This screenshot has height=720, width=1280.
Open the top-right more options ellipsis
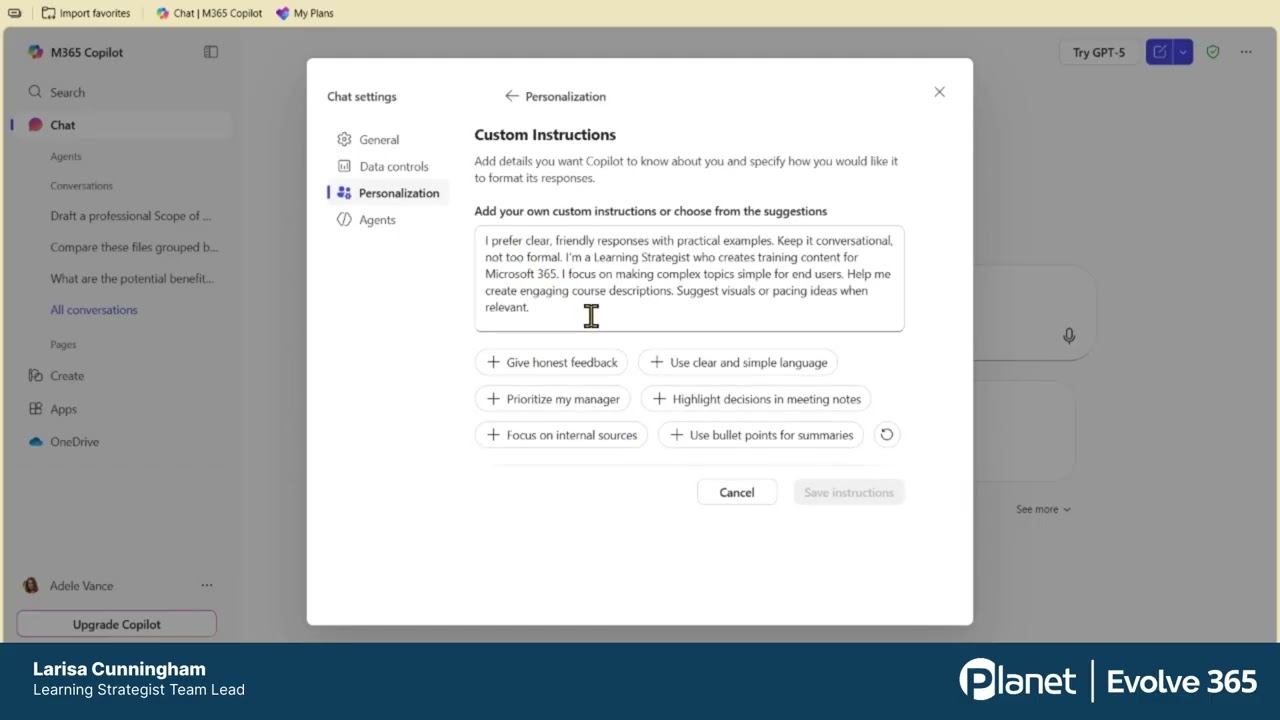click(x=1246, y=52)
